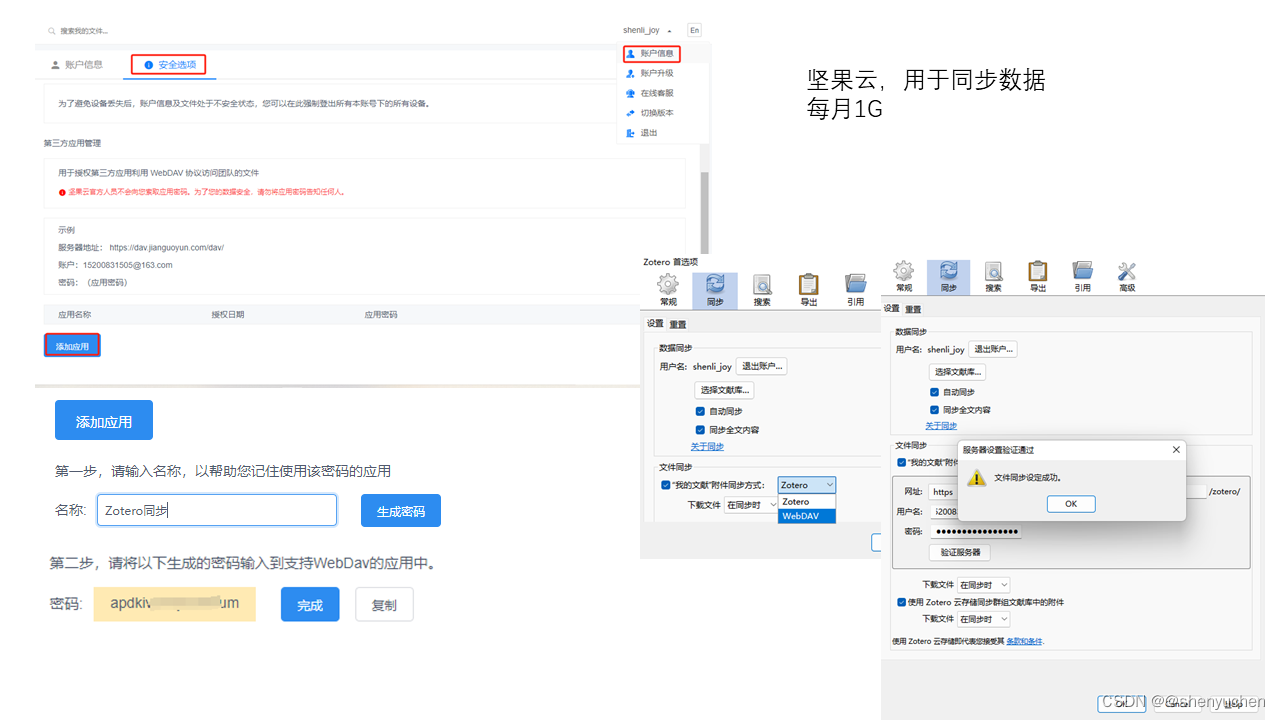Open 同步 pane in Zotero window with WebDAV list
The image size is (1280, 720).
pyautogui.click(x=715, y=291)
